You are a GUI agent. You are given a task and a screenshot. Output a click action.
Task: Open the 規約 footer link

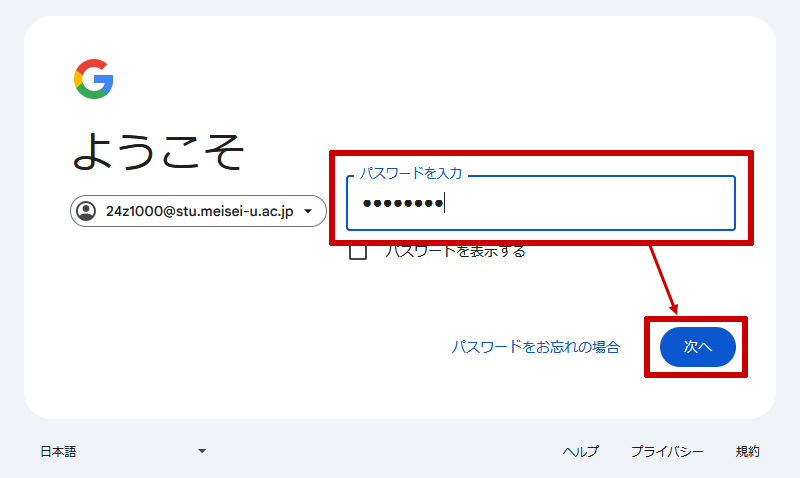click(x=747, y=451)
